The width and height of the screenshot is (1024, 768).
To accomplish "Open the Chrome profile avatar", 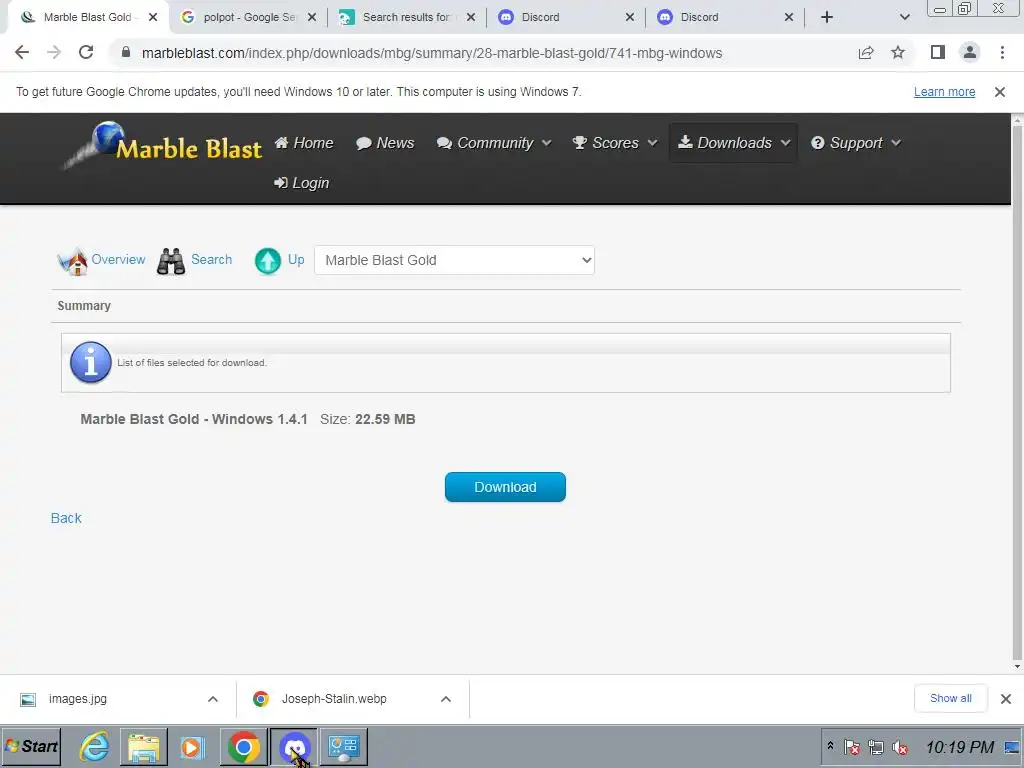I will [970, 52].
